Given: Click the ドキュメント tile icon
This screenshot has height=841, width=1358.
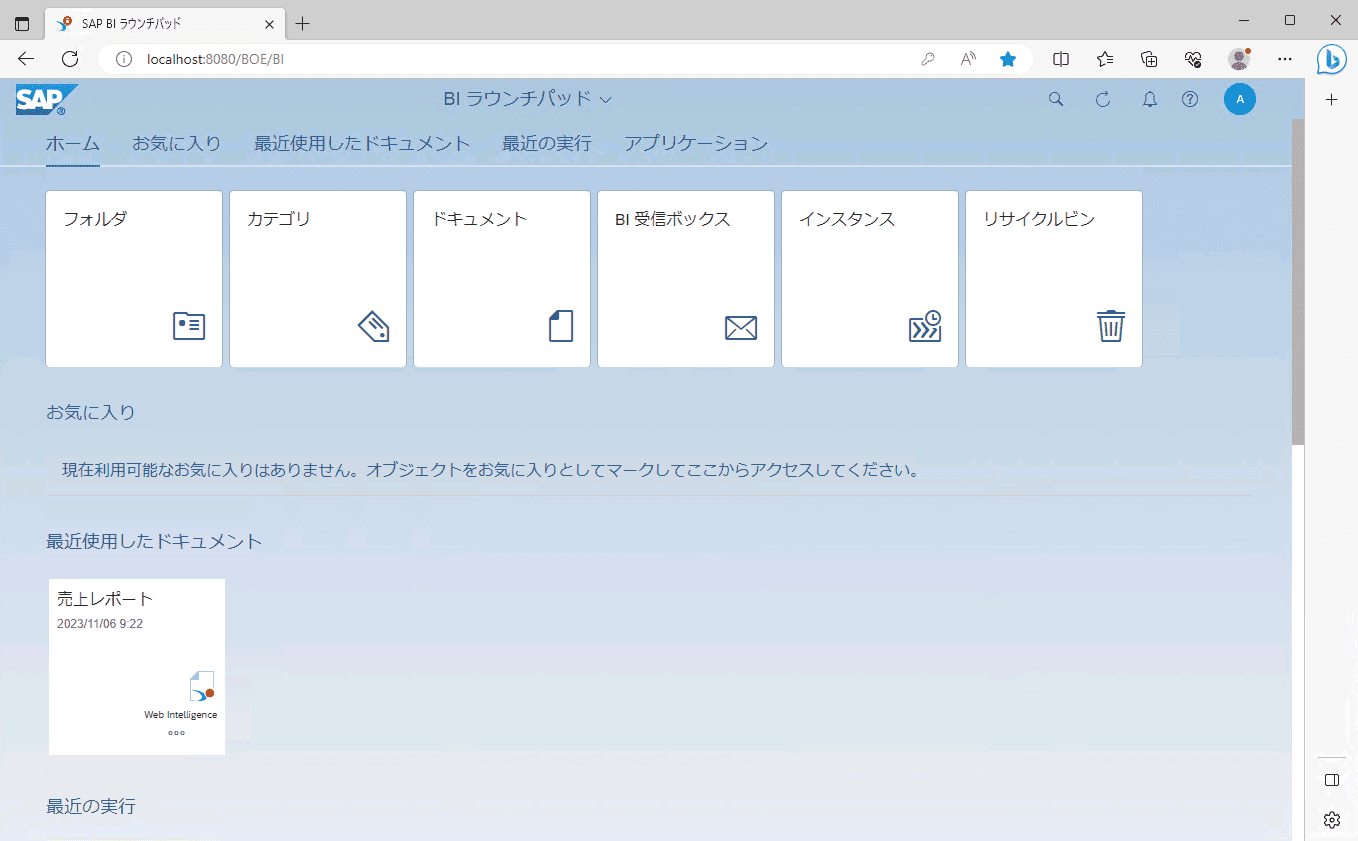Looking at the screenshot, I should (x=561, y=326).
